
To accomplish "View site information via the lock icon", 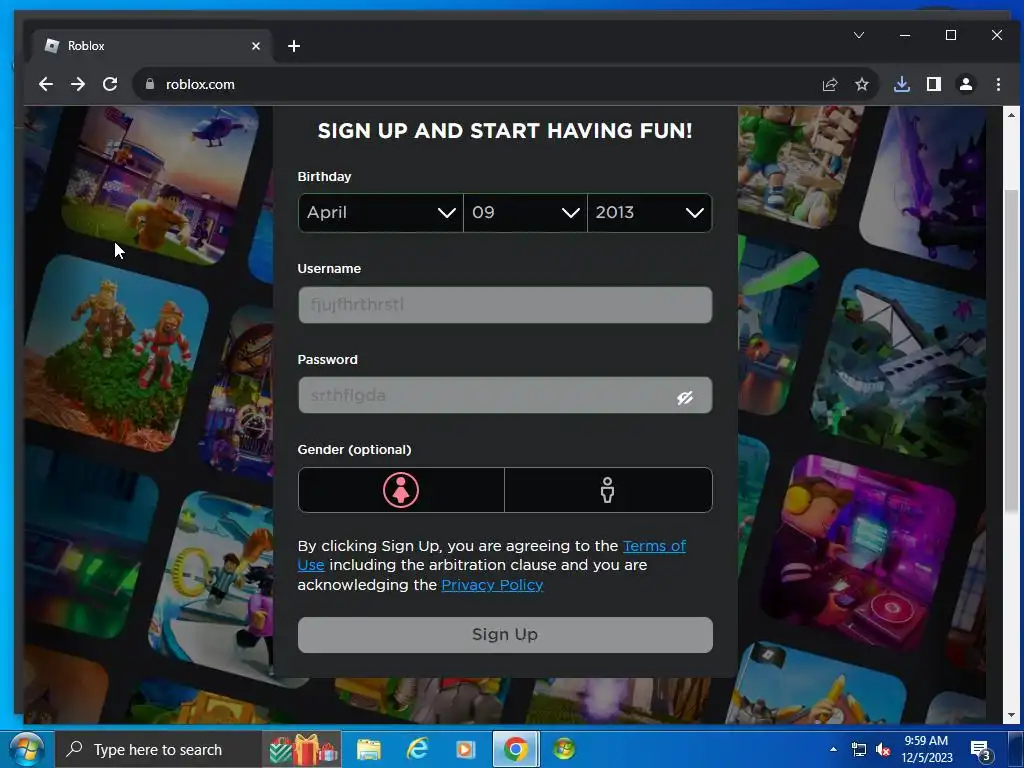I will (150, 84).
